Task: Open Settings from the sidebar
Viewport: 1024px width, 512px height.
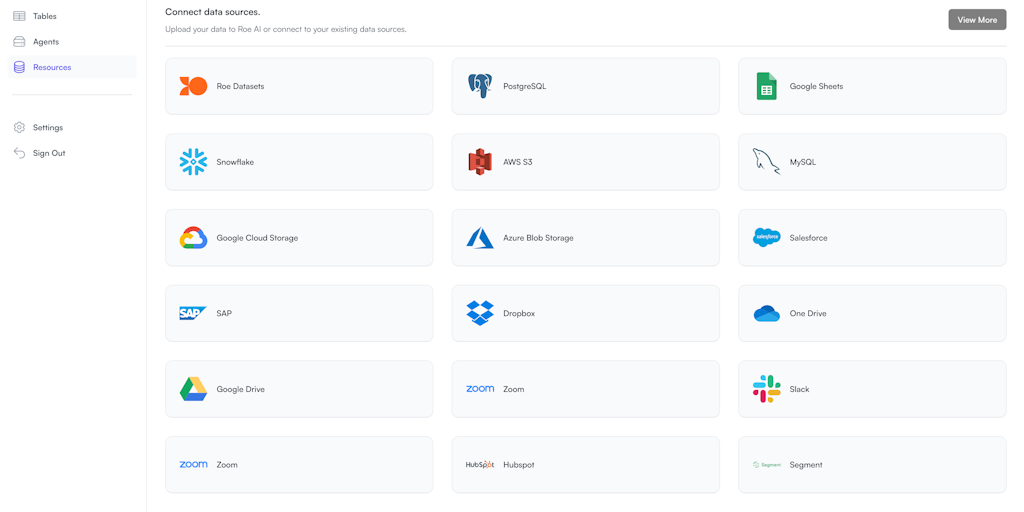Action: pos(47,128)
